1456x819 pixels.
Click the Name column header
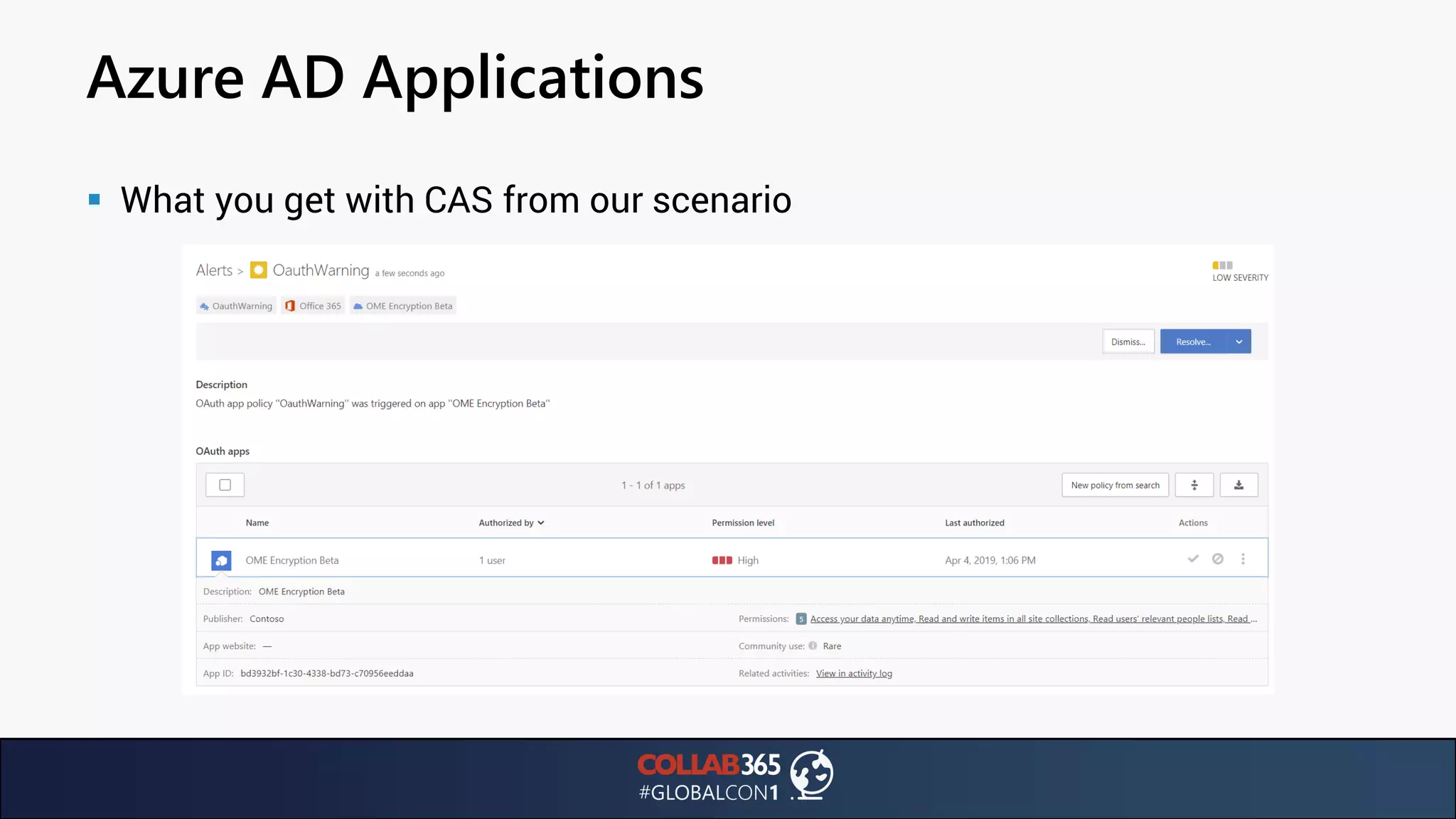[257, 523]
